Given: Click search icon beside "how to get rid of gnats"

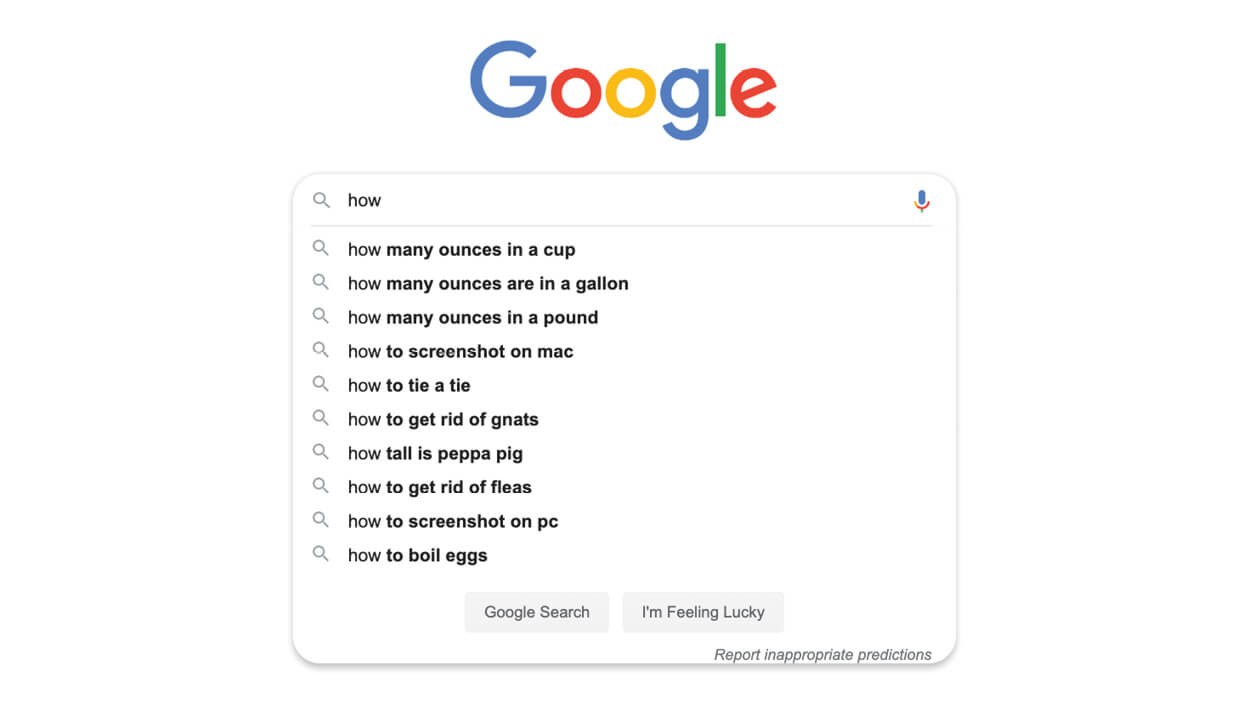Looking at the screenshot, I should [x=320, y=418].
